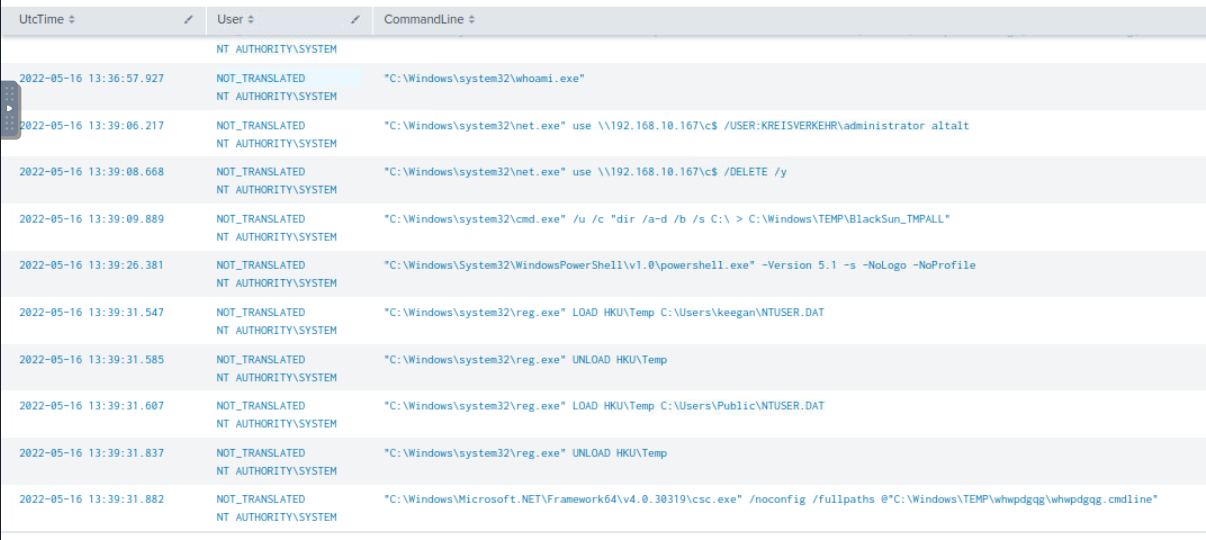The width and height of the screenshot is (1206, 540).
Task: Click reg.exe LOAD keegan NTUSER.DAT command
Action: coord(604,313)
